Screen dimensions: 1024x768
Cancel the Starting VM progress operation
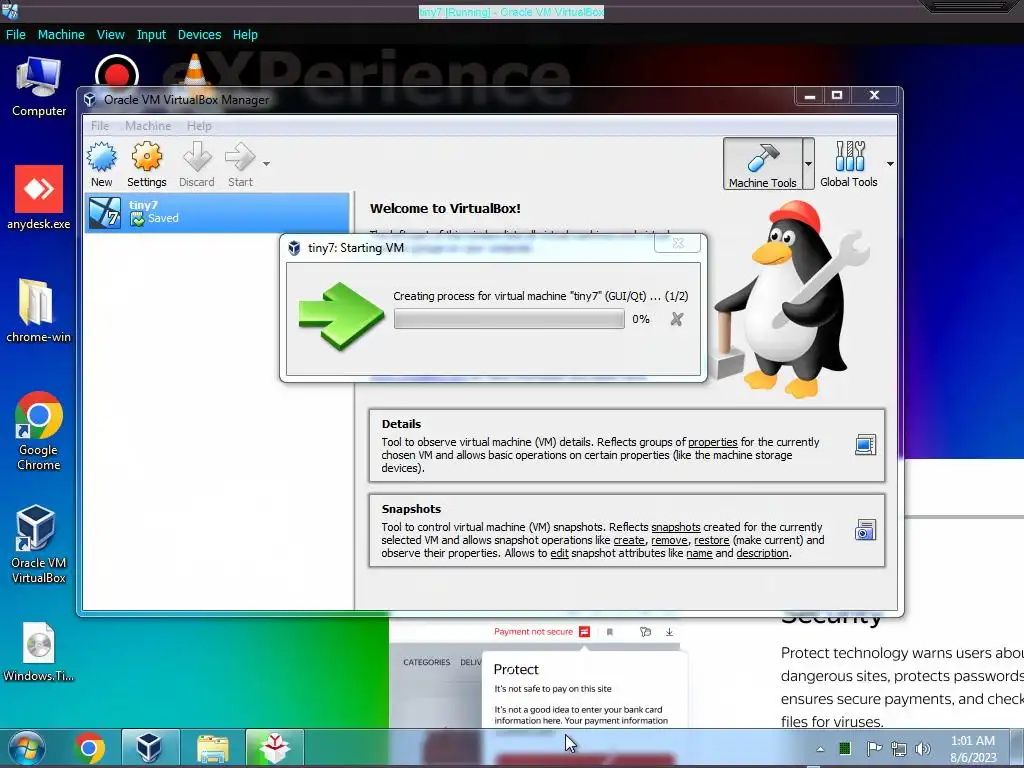[x=677, y=319]
